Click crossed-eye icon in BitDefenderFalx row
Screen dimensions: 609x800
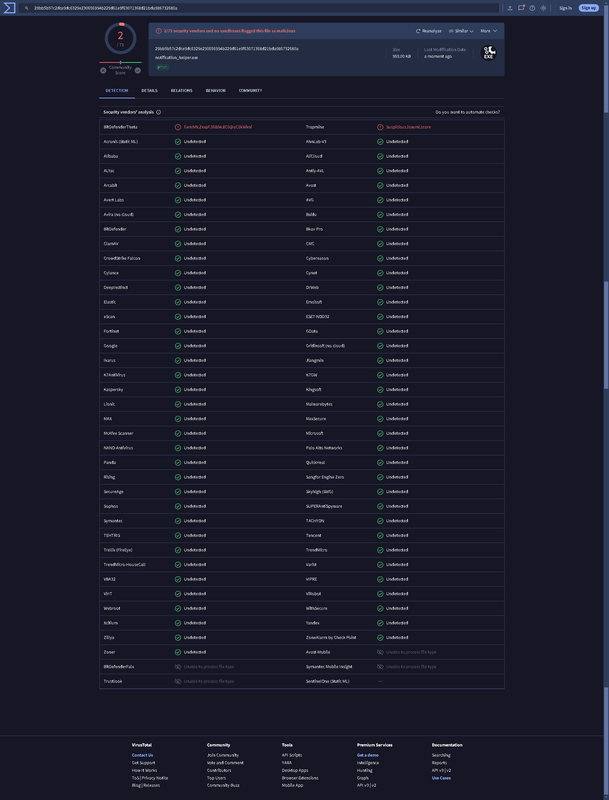click(178, 667)
